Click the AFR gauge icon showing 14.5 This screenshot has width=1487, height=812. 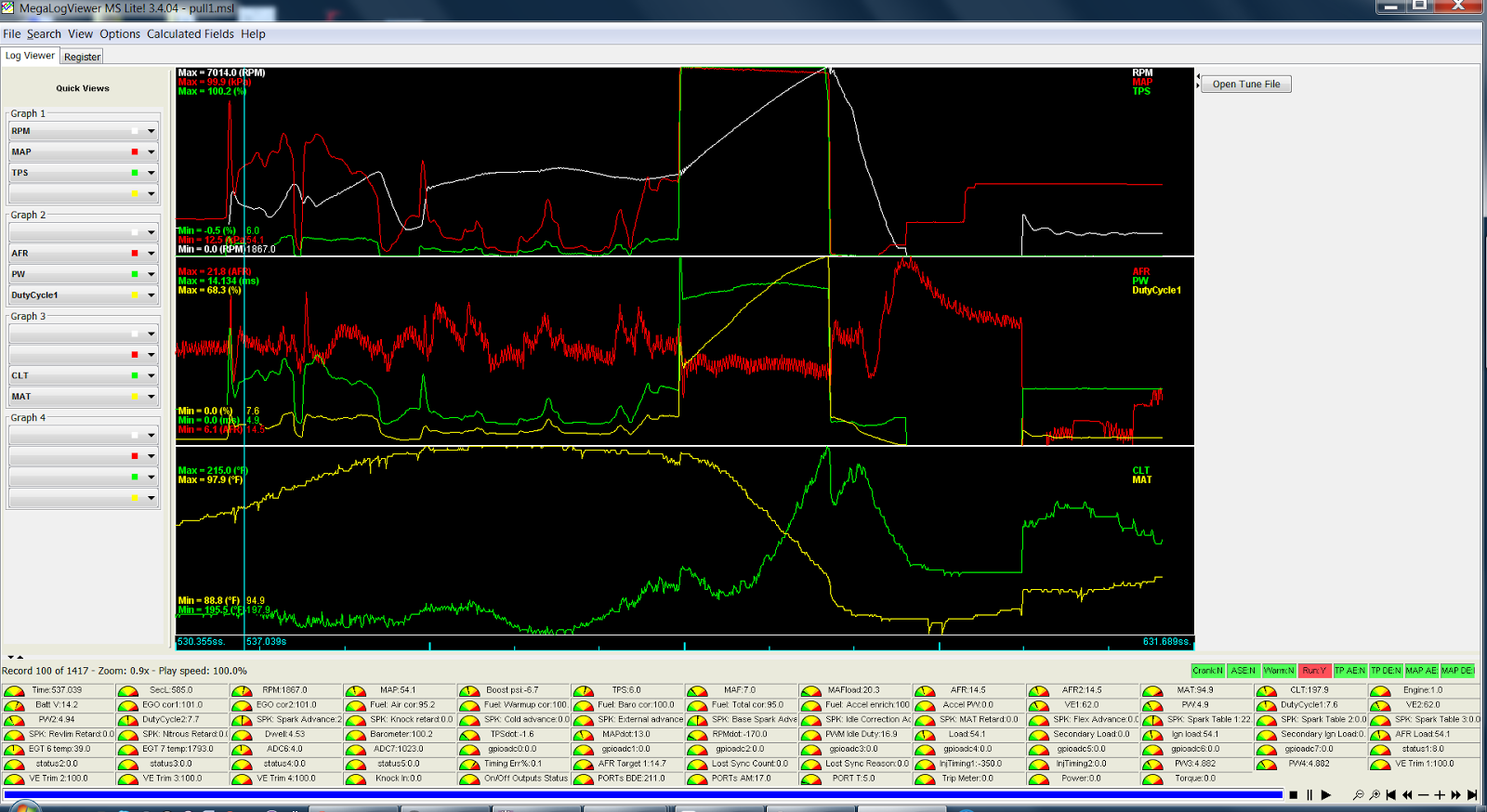[925, 690]
